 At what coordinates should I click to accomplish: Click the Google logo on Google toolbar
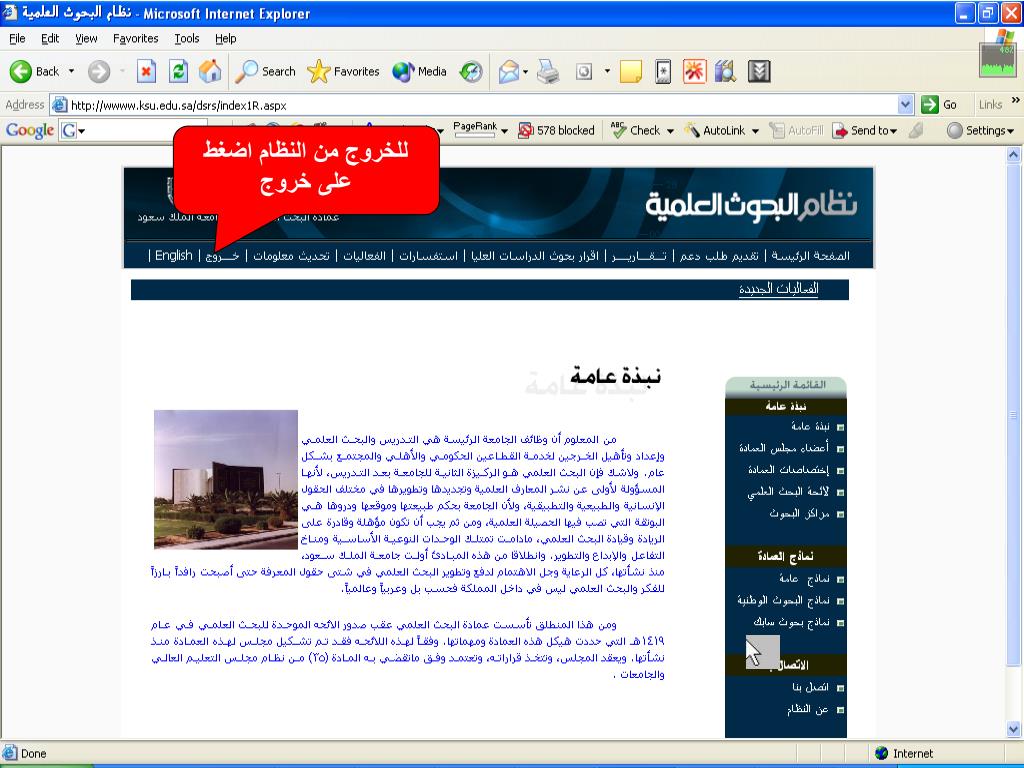[30, 131]
